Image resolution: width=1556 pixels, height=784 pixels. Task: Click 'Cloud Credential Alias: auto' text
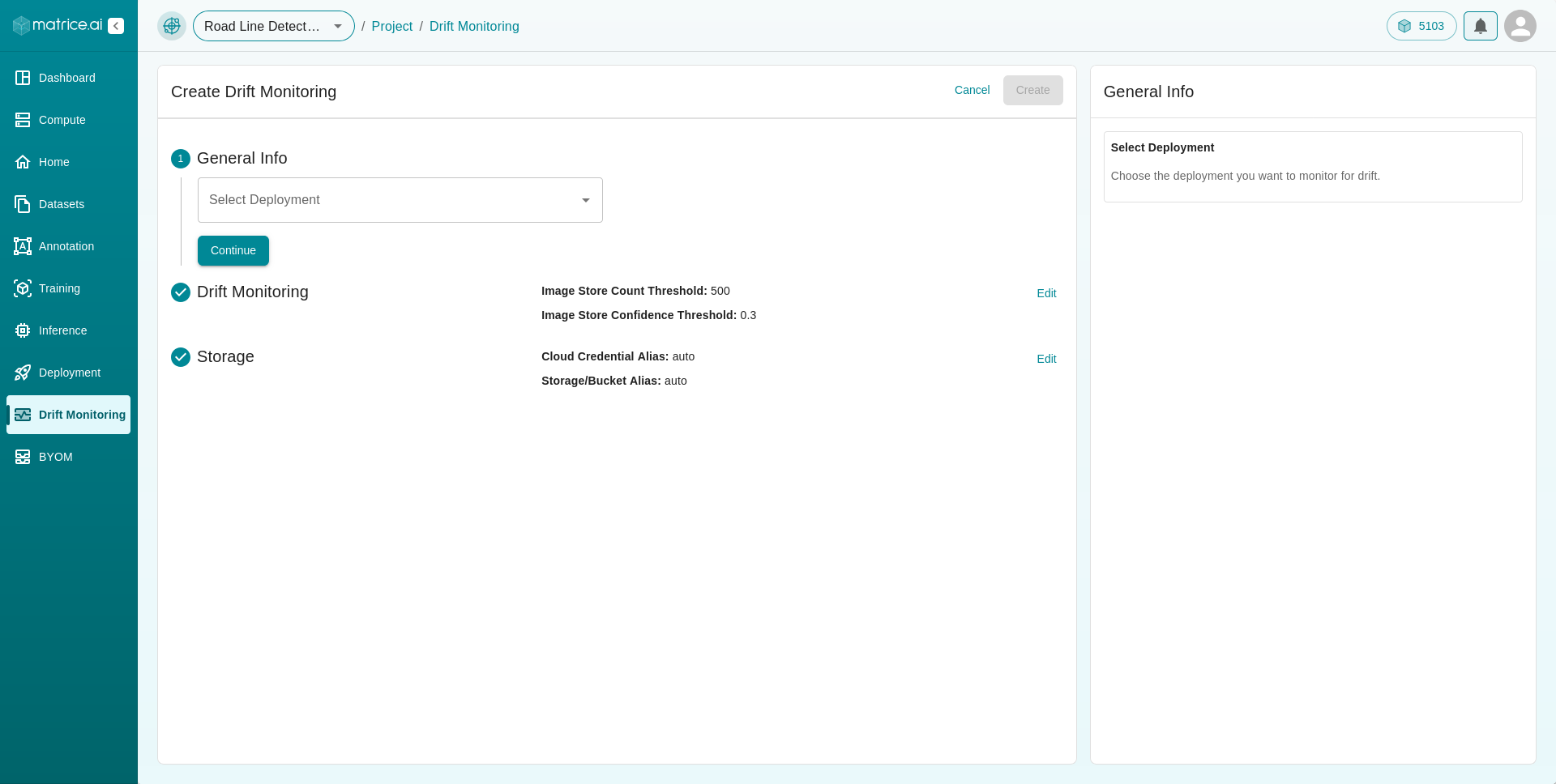[x=618, y=356]
